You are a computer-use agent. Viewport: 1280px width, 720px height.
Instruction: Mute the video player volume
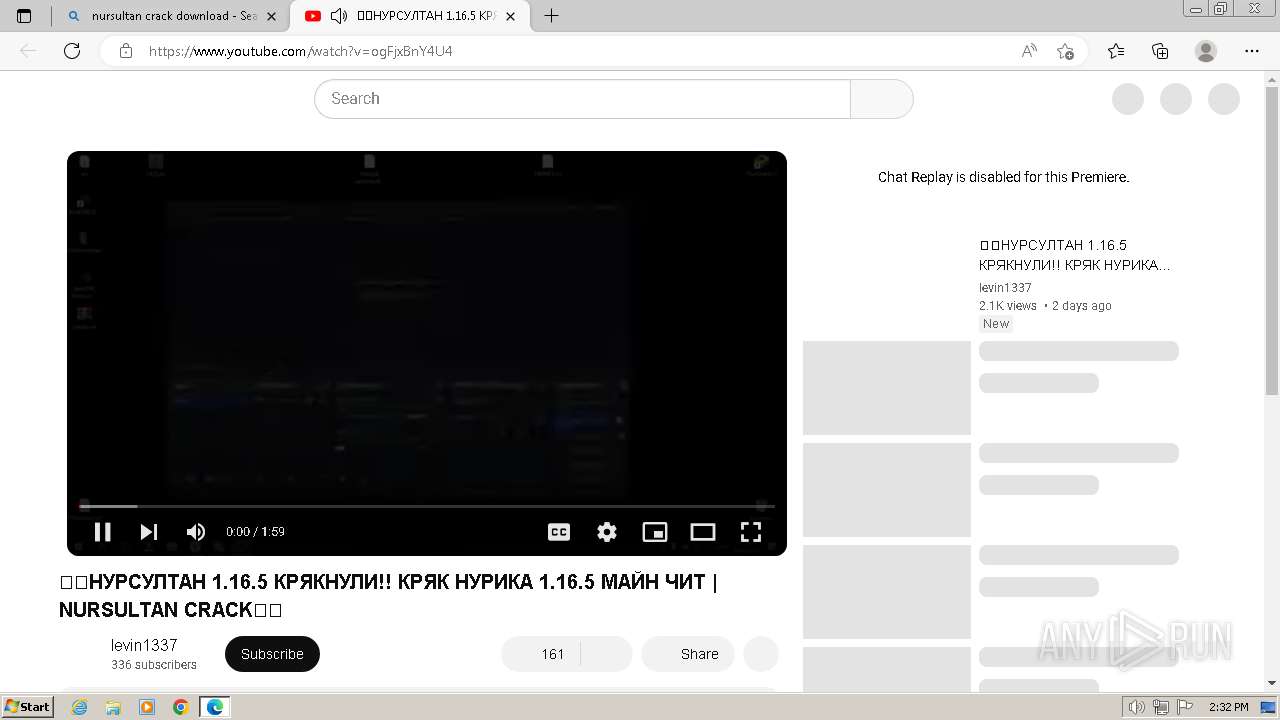pyautogui.click(x=196, y=532)
